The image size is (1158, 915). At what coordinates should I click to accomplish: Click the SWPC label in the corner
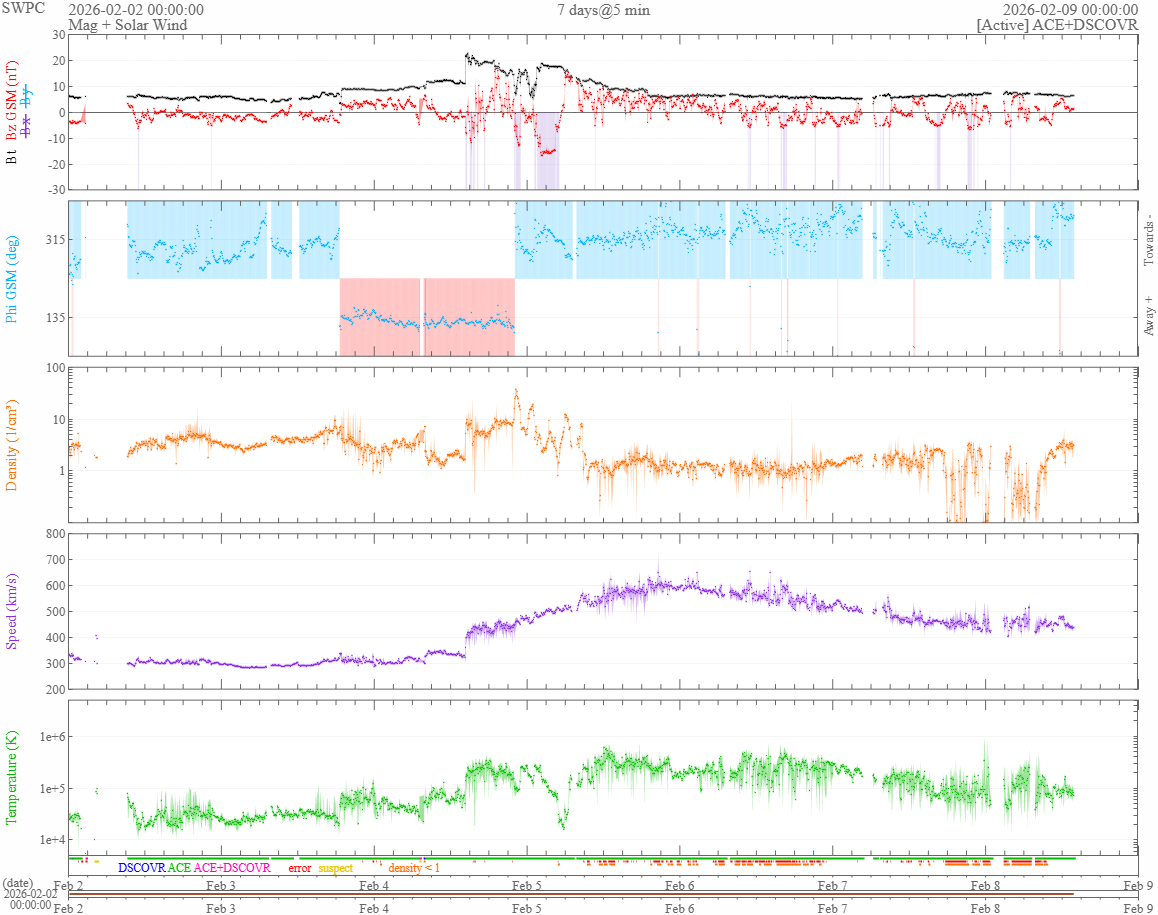click(x=23, y=8)
